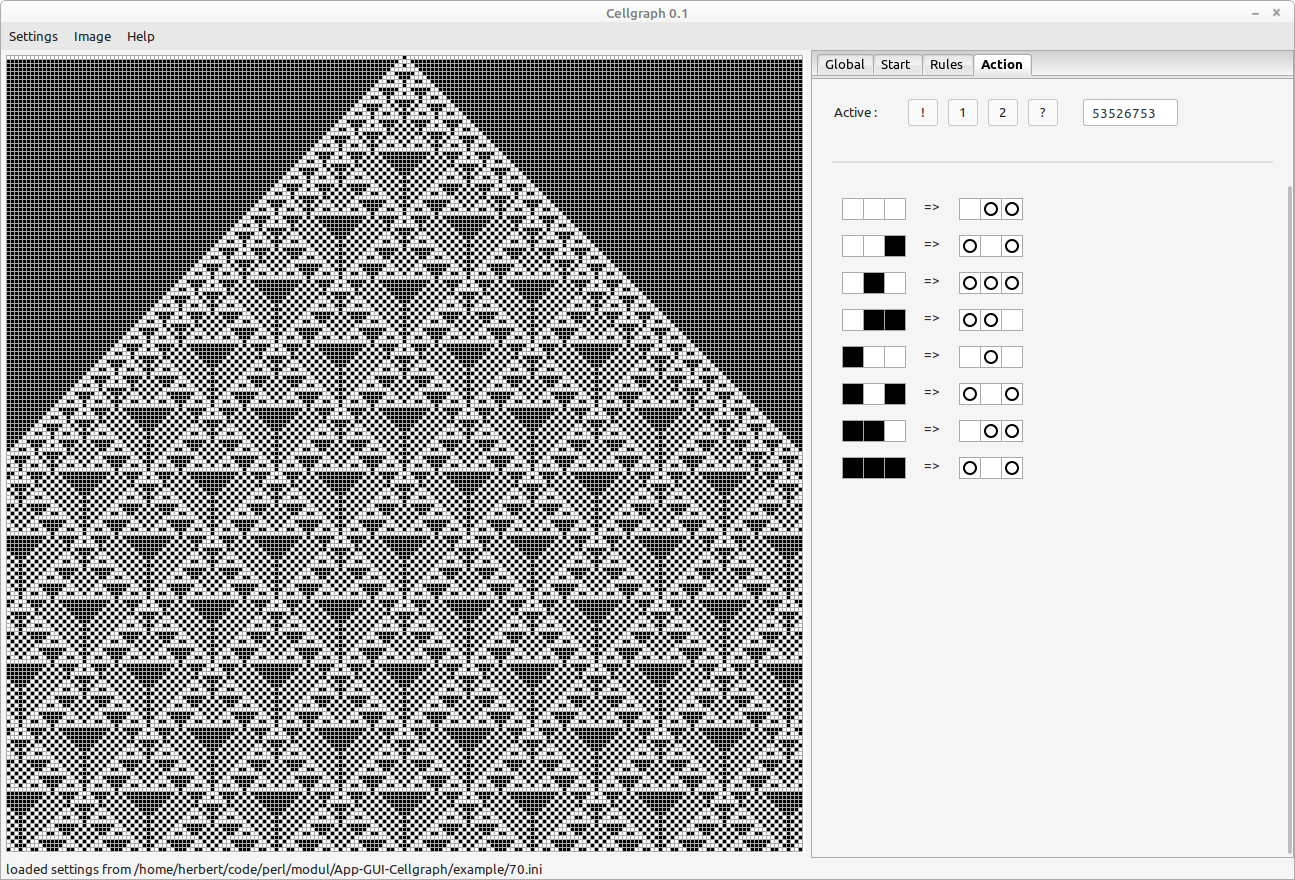
Task: Toggle empty left action cell of black-white-white rule
Action: (x=970, y=357)
